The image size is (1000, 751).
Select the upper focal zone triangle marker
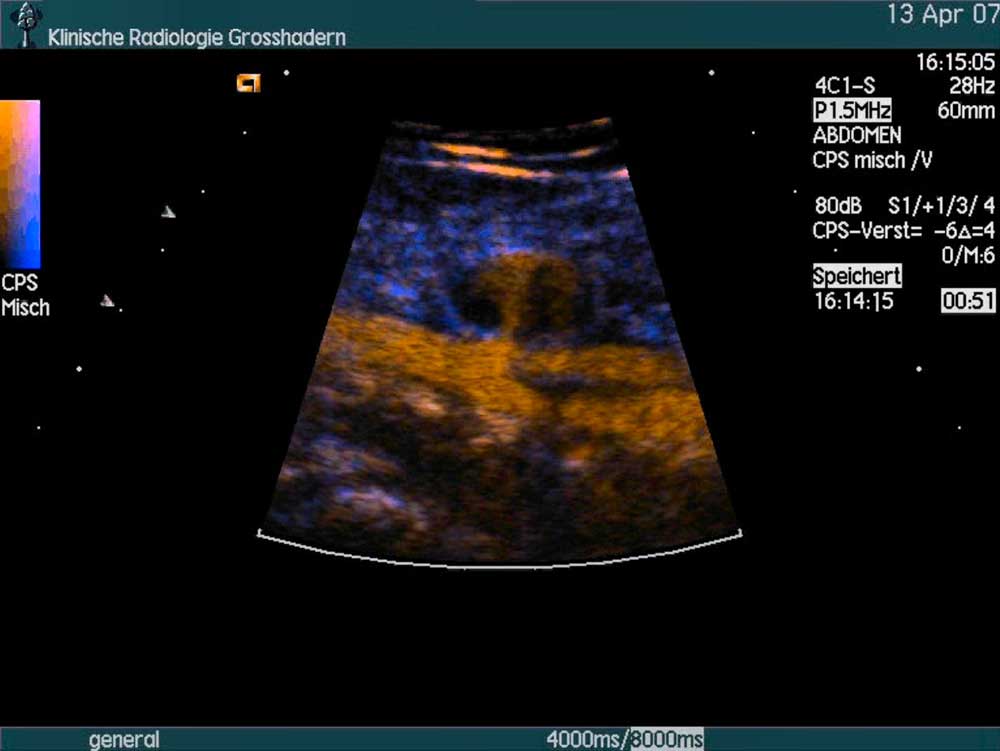[169, 211]
